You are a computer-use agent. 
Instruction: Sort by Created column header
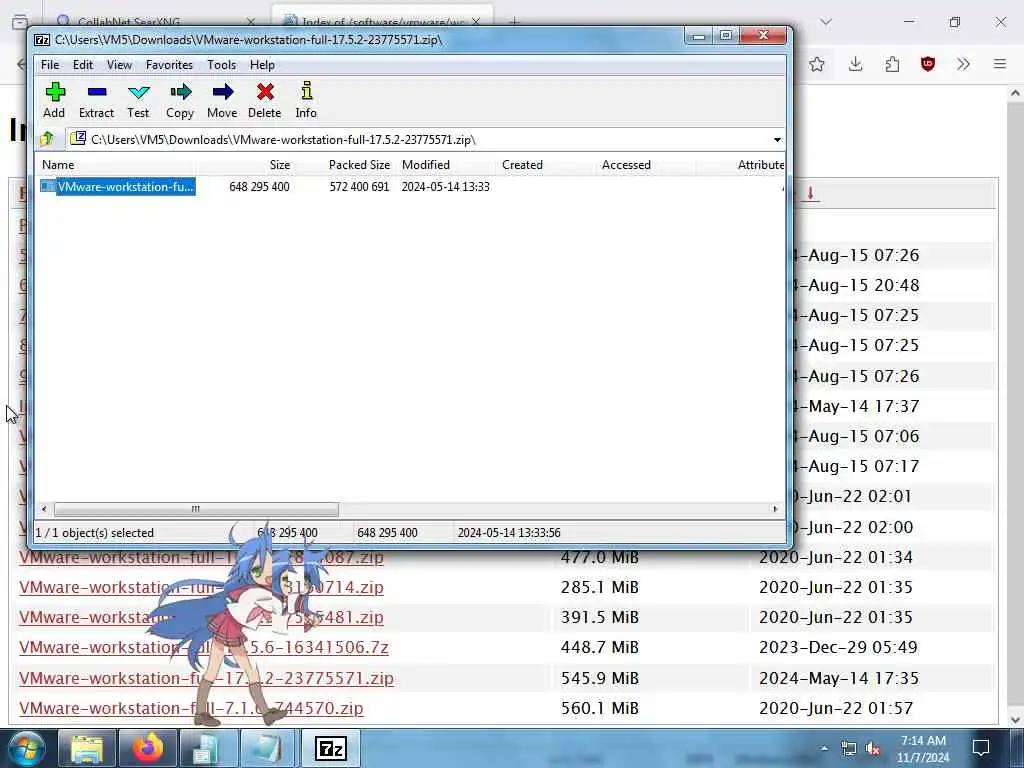tap(545, 165)
